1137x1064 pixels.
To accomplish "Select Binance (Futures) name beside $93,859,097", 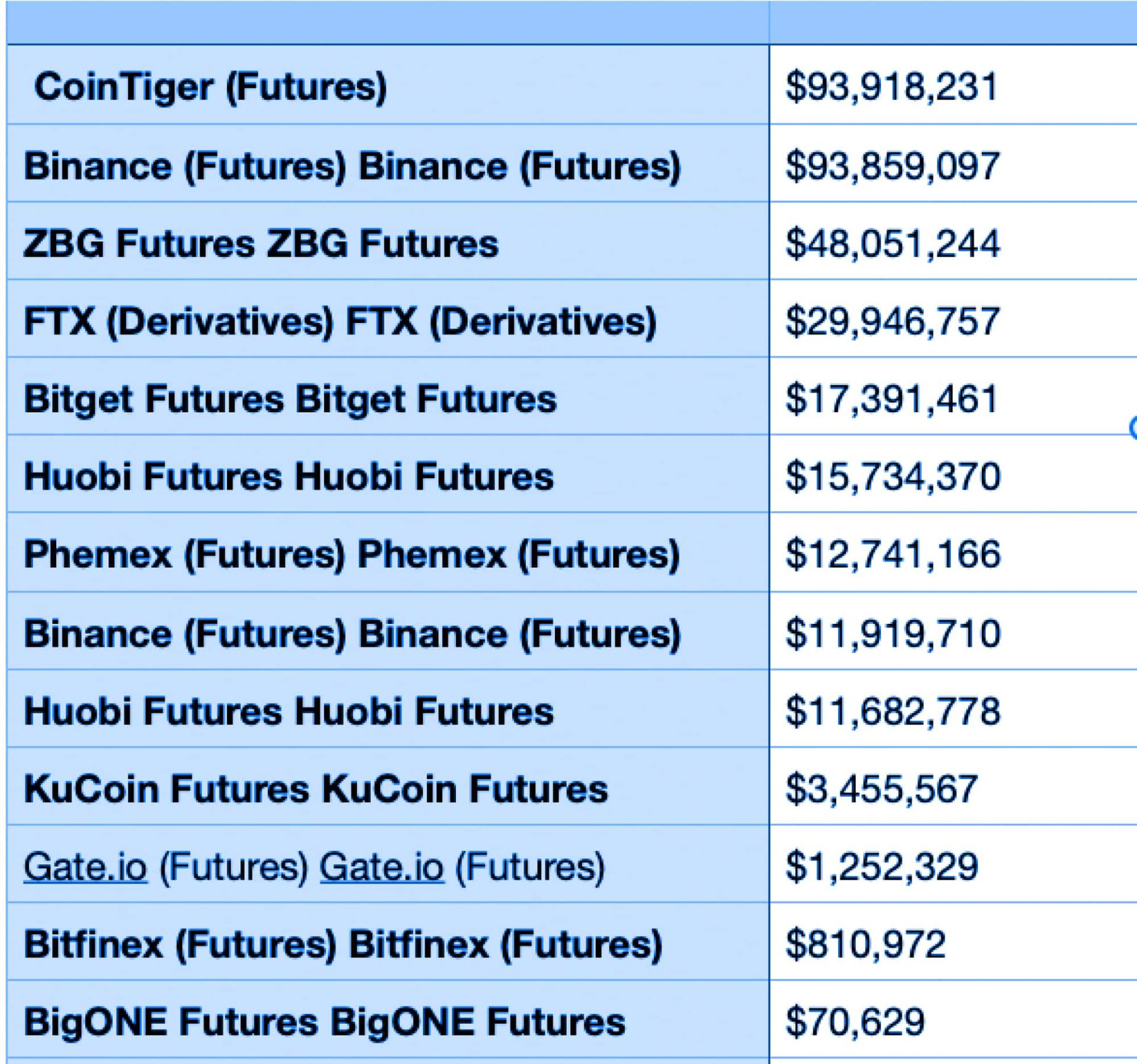I will 352,165.
